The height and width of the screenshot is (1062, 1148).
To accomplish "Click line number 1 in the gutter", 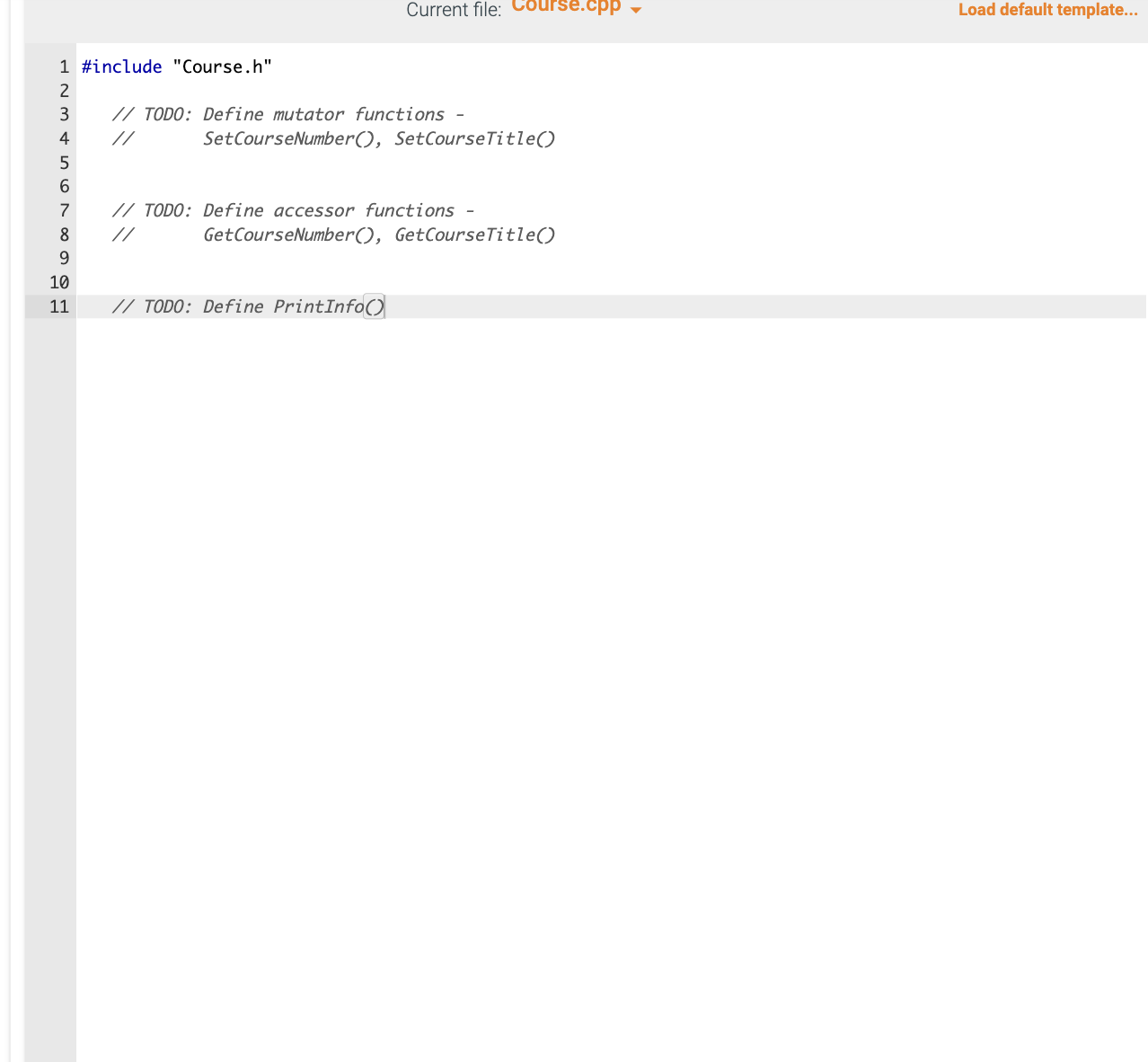I will coord(63,66).
